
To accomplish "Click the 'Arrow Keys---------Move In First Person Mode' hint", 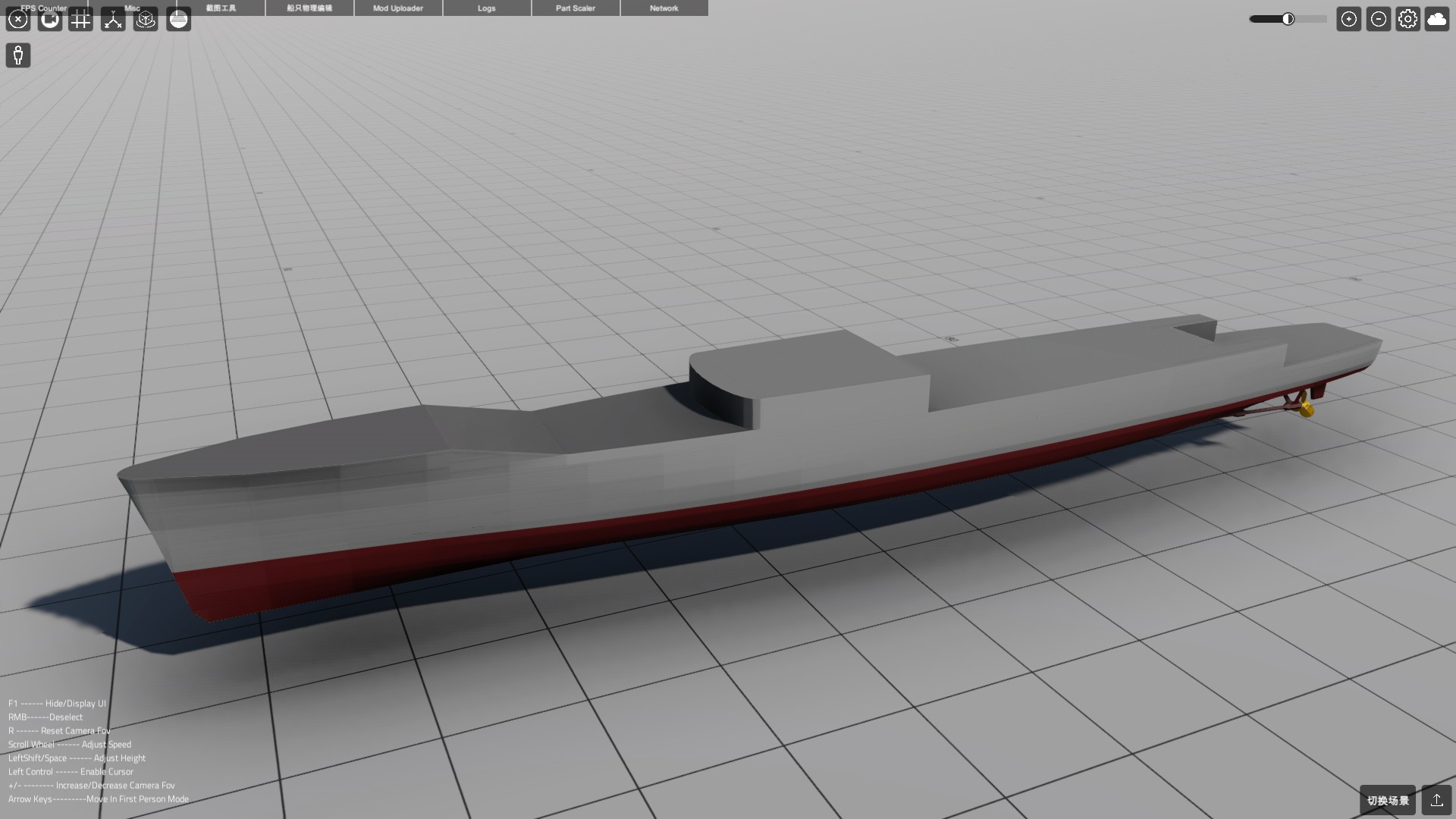I will (x=99, y=799).
